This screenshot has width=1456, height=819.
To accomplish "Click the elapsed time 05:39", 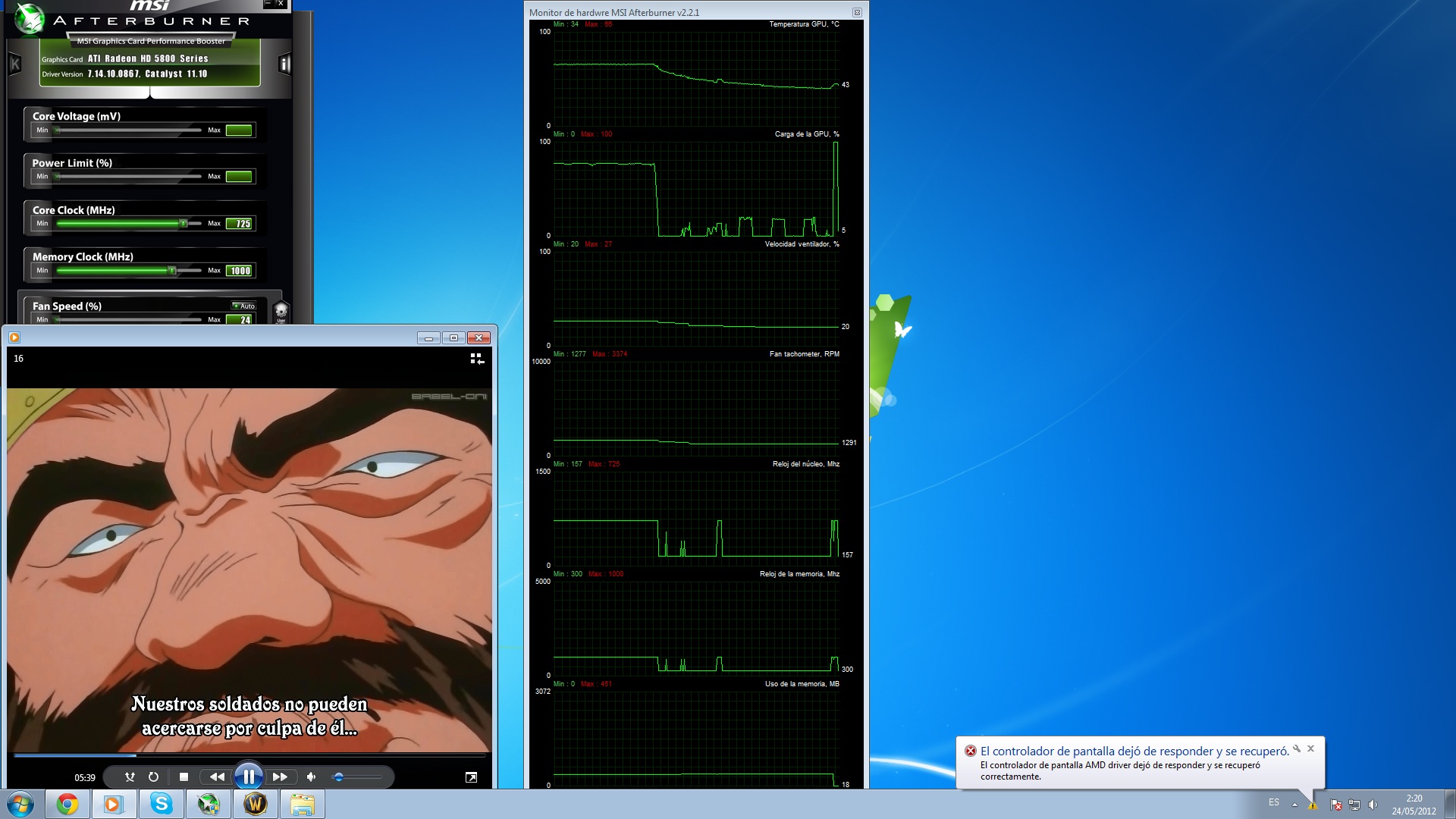I will 85,777.
